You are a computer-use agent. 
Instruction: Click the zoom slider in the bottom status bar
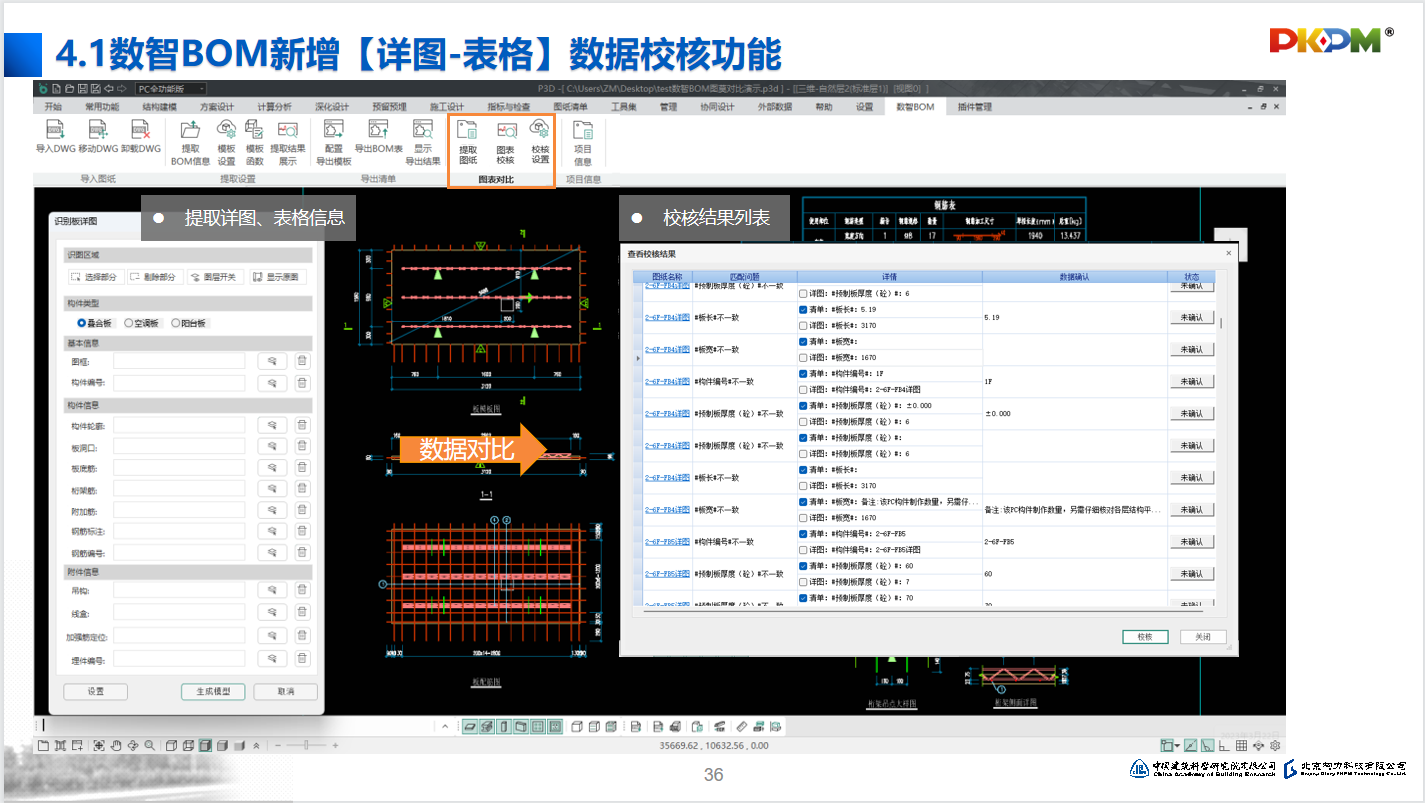click(305, 745)
